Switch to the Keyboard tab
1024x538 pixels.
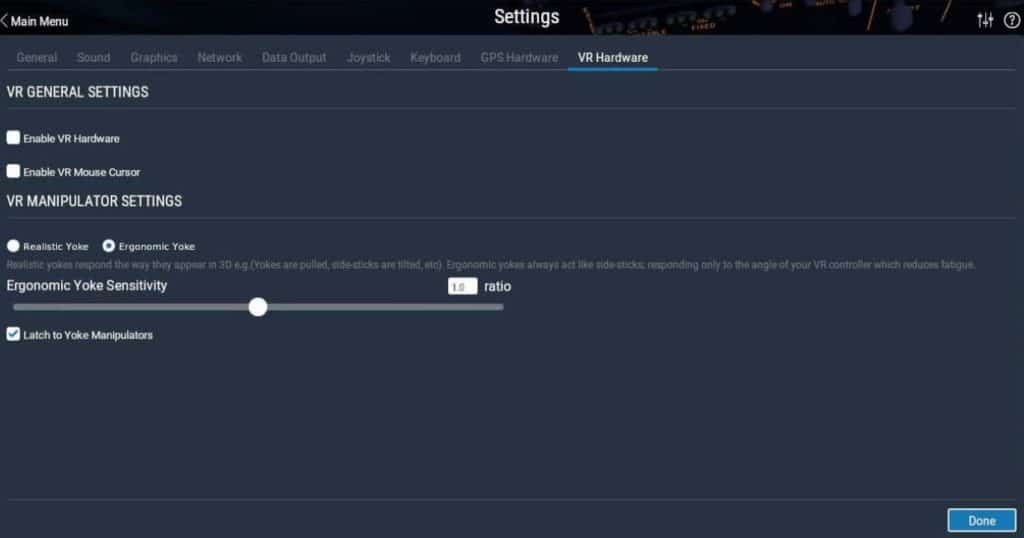(435, 57)
